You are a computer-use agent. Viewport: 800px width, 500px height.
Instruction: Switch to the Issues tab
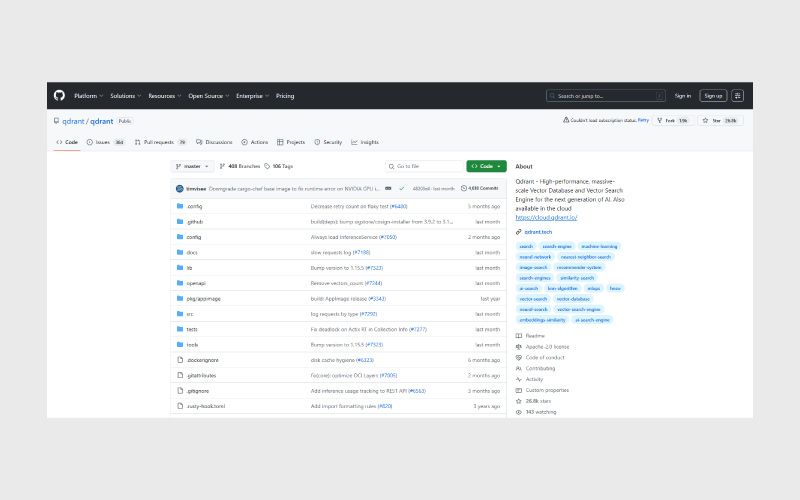click(105, 142)
